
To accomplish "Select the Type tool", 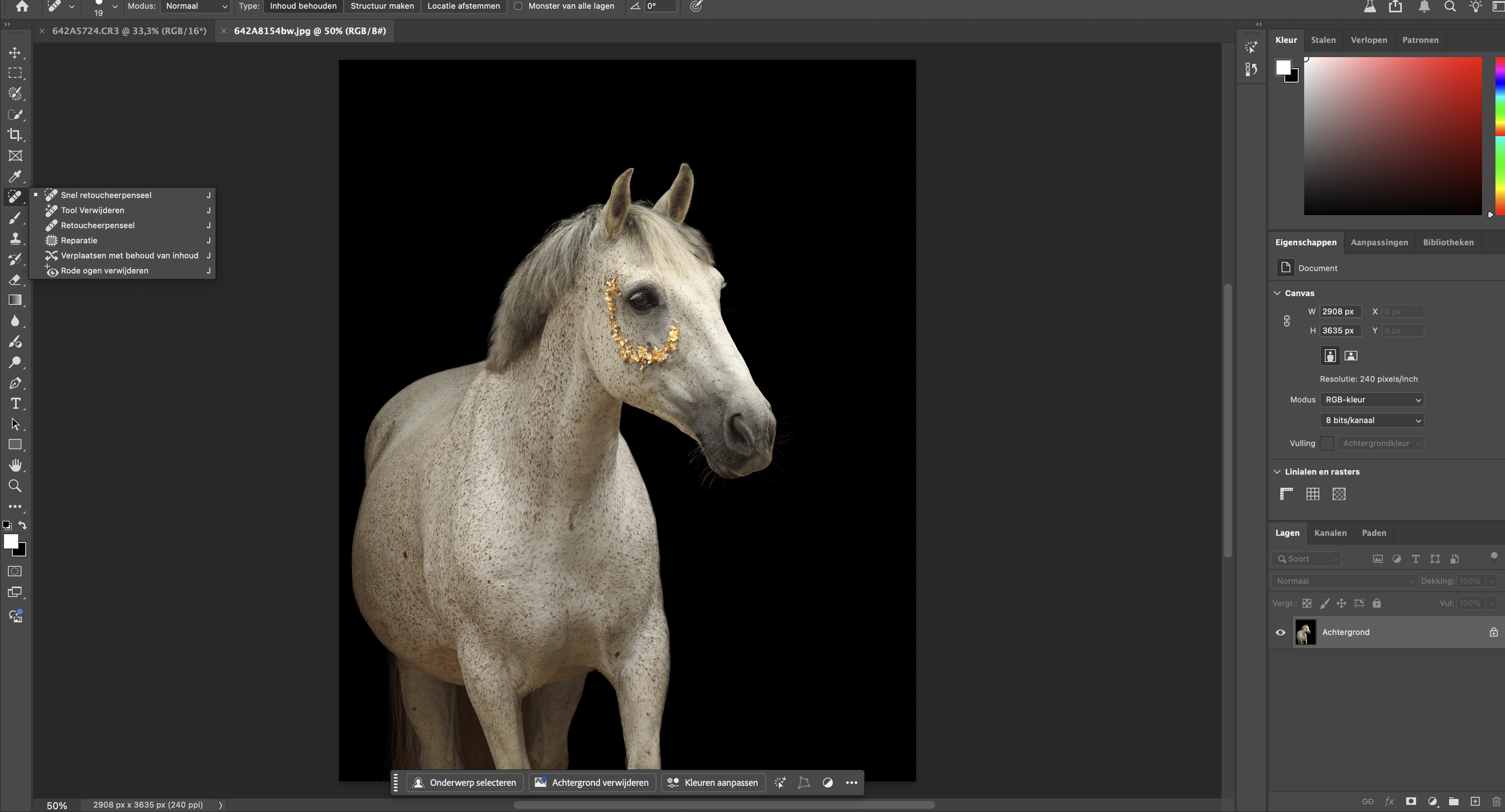I will point(15,404).
